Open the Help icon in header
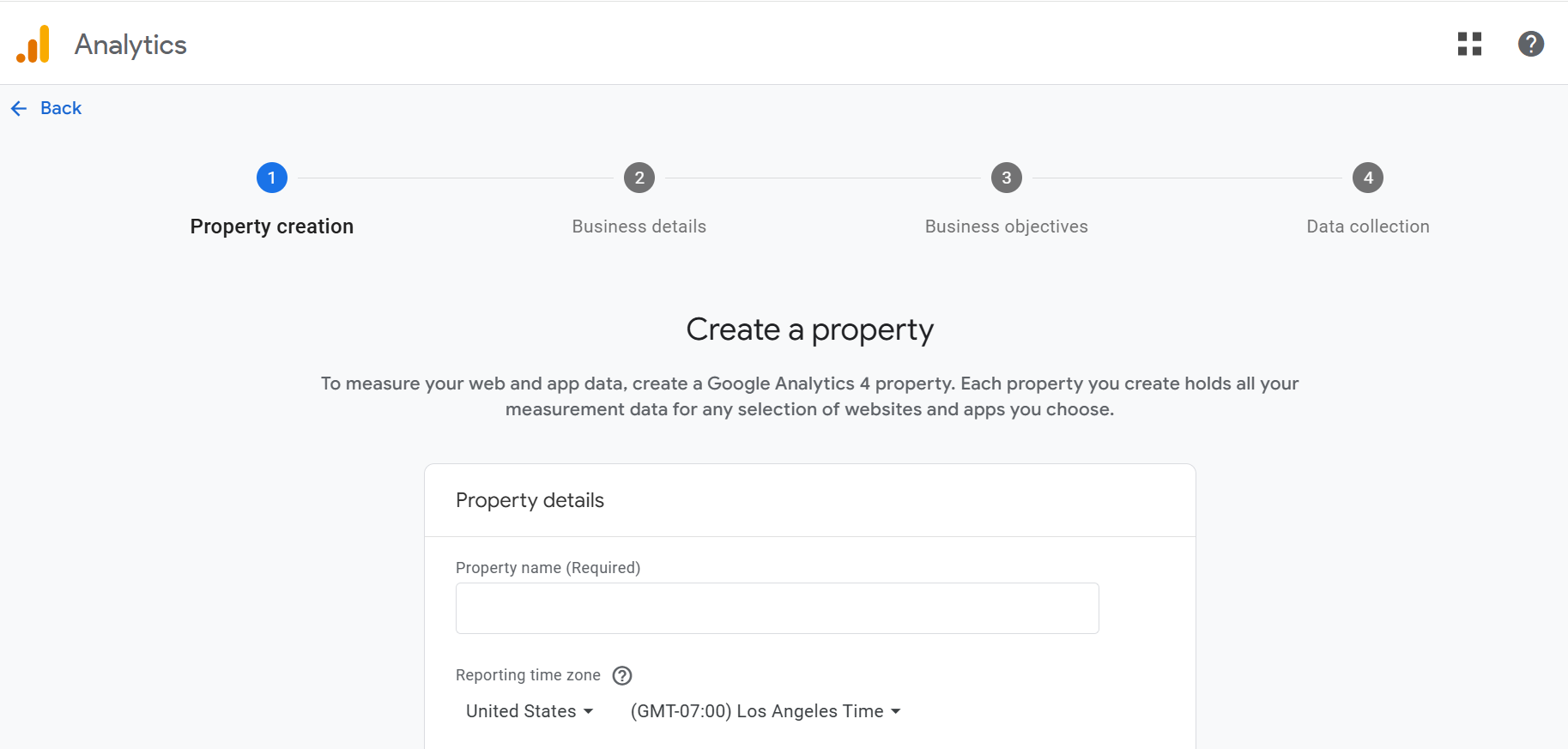This screenshot has height=749, width=1568. pyautogui.click(x=1530, y=44)
